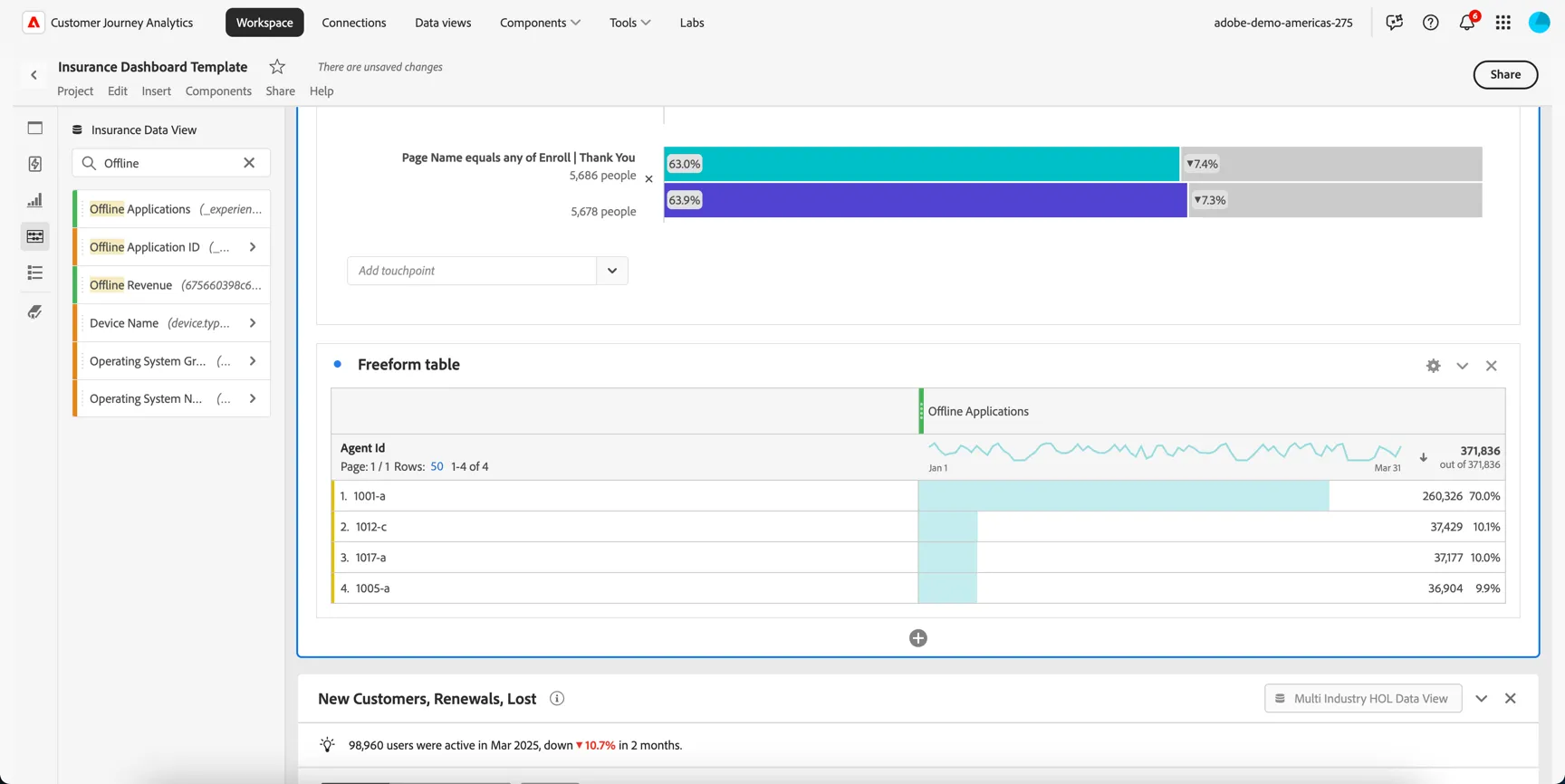Open the Components top menu
Image resolution: width=1565 pixels, height=784 pixels.
(540, 23)
